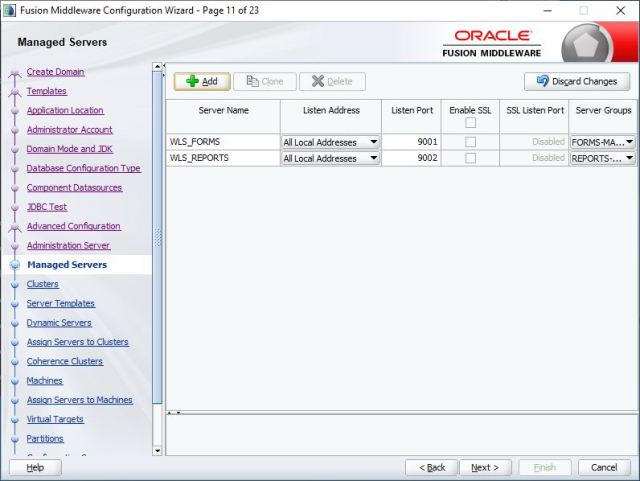Open Administrator Account step
The height and width of the screenshot is (481, 640).
click(69, 130)
